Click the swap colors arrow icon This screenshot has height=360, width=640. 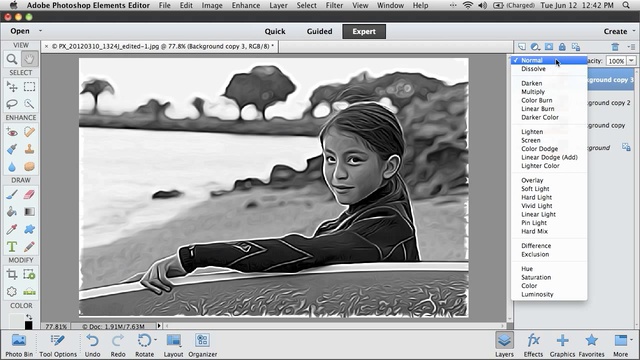[29, 317]
